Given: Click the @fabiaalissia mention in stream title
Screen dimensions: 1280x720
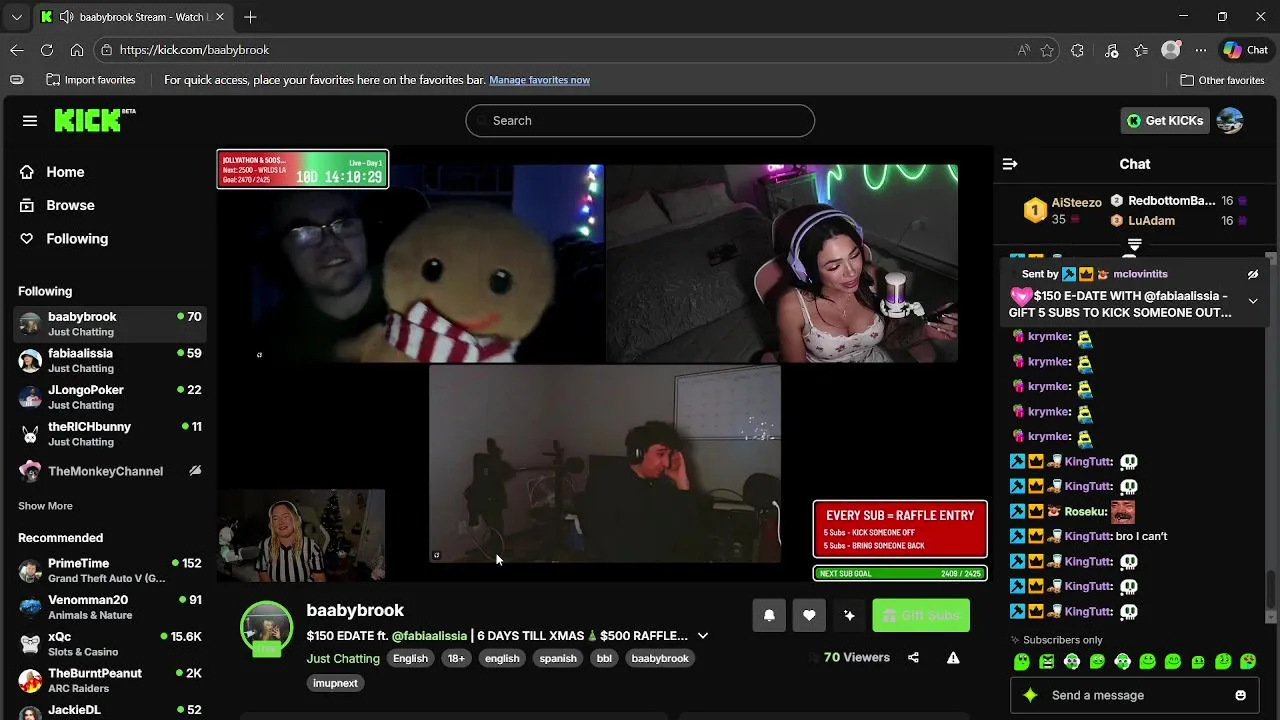Looking at the screenshot, I should click(x=429, y=636).
